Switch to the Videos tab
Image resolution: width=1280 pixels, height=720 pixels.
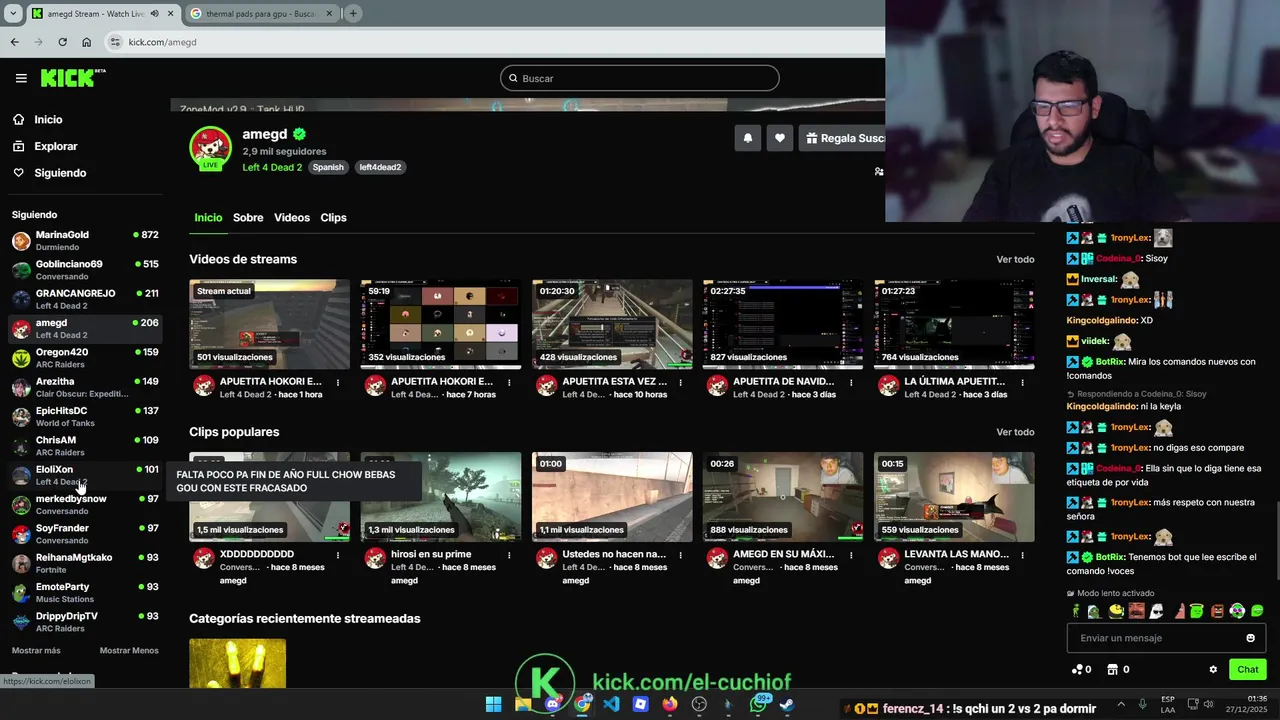292,217
